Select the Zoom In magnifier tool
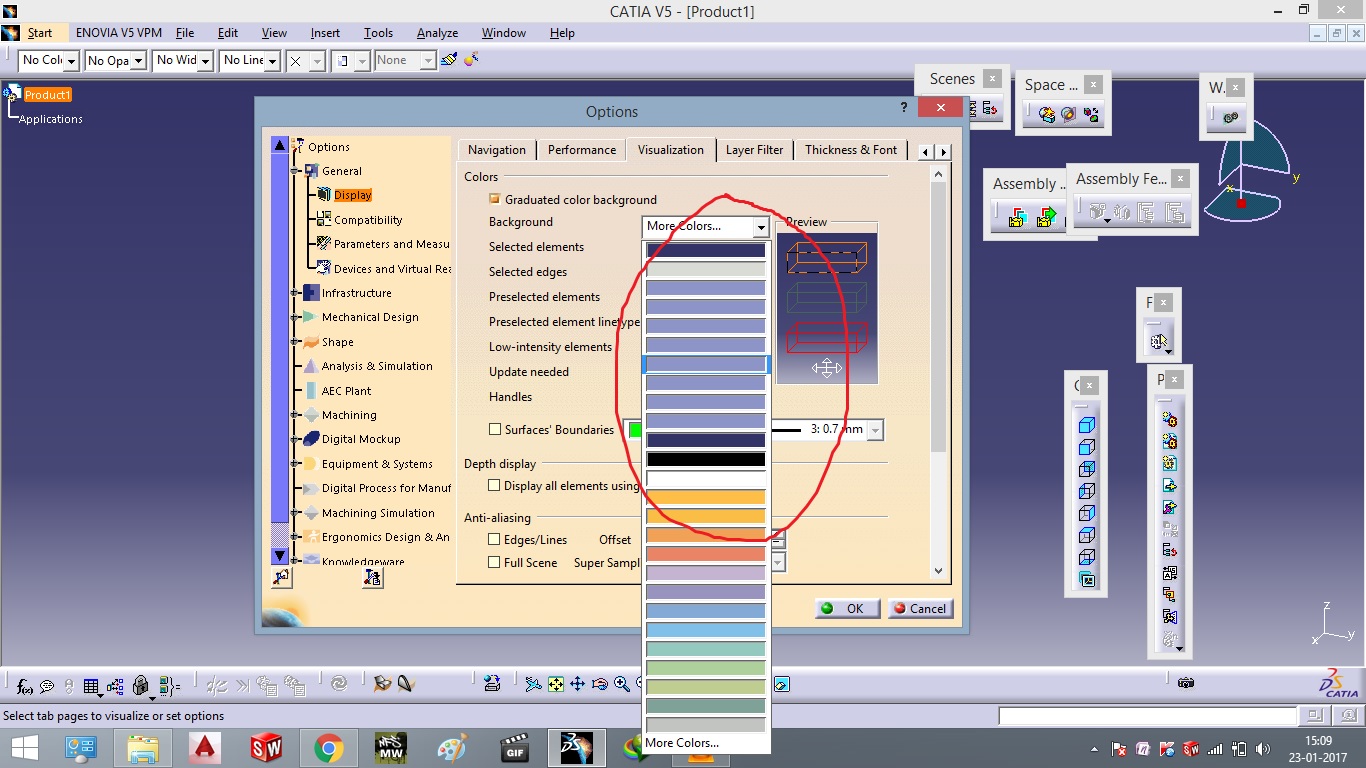Screen dimensions: 1366x768 (621, 685)
